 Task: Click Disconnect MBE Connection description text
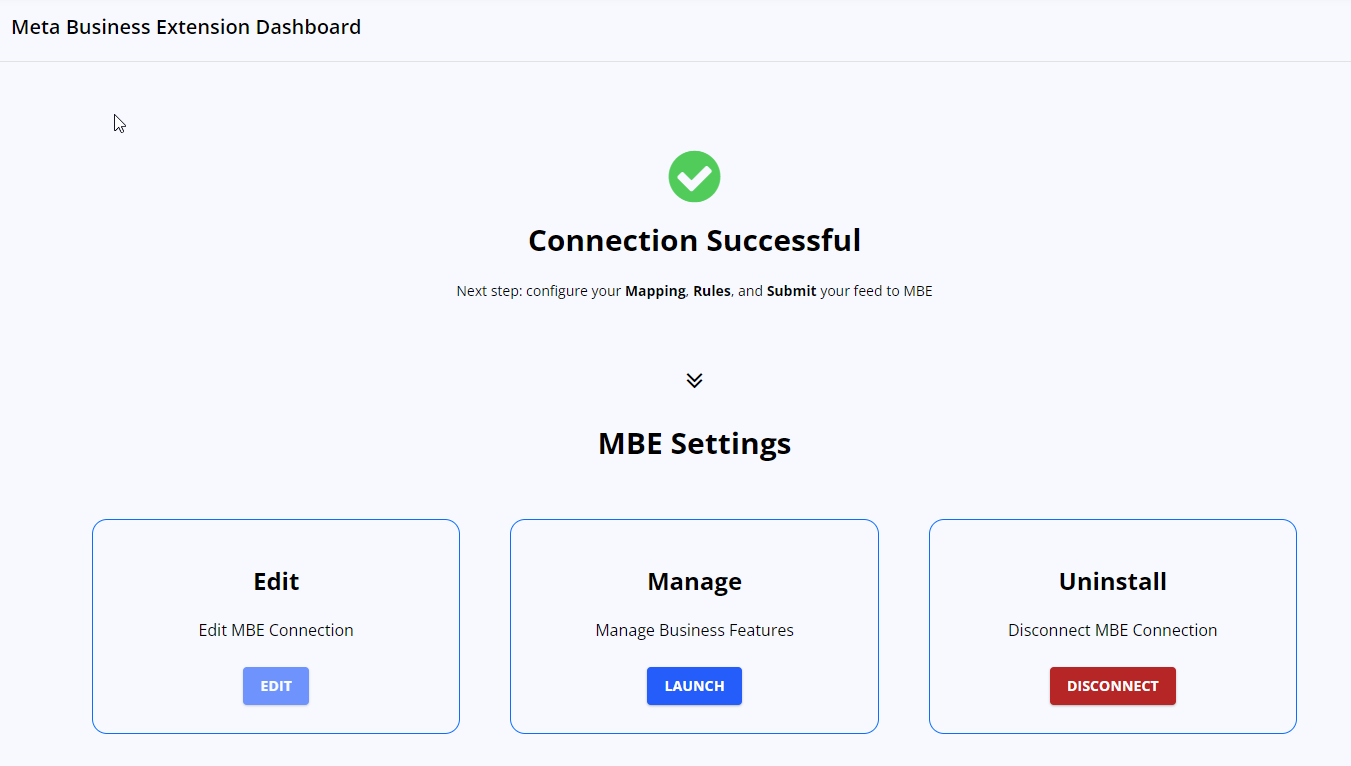[1112, 630]
